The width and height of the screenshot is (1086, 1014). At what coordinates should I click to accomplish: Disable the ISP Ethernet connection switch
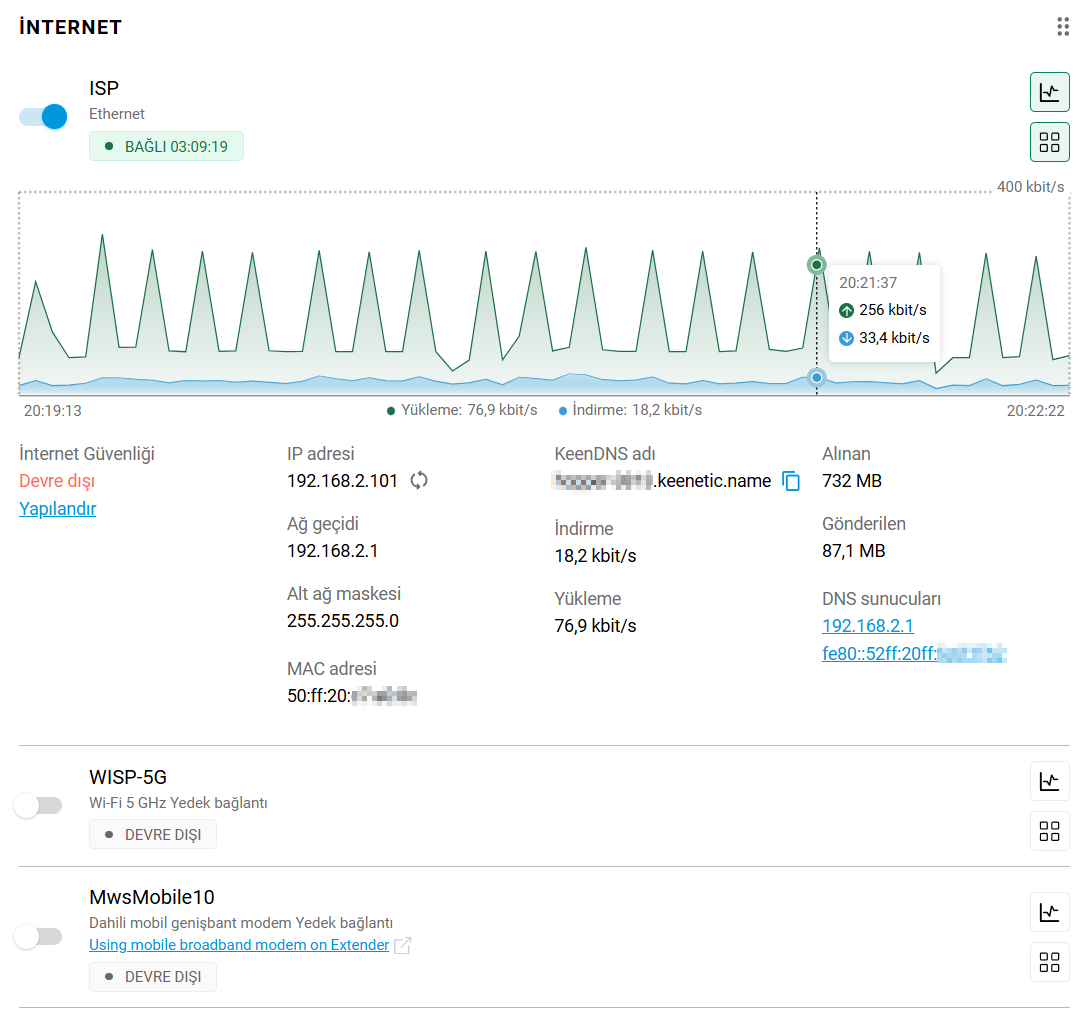point(43,117)
